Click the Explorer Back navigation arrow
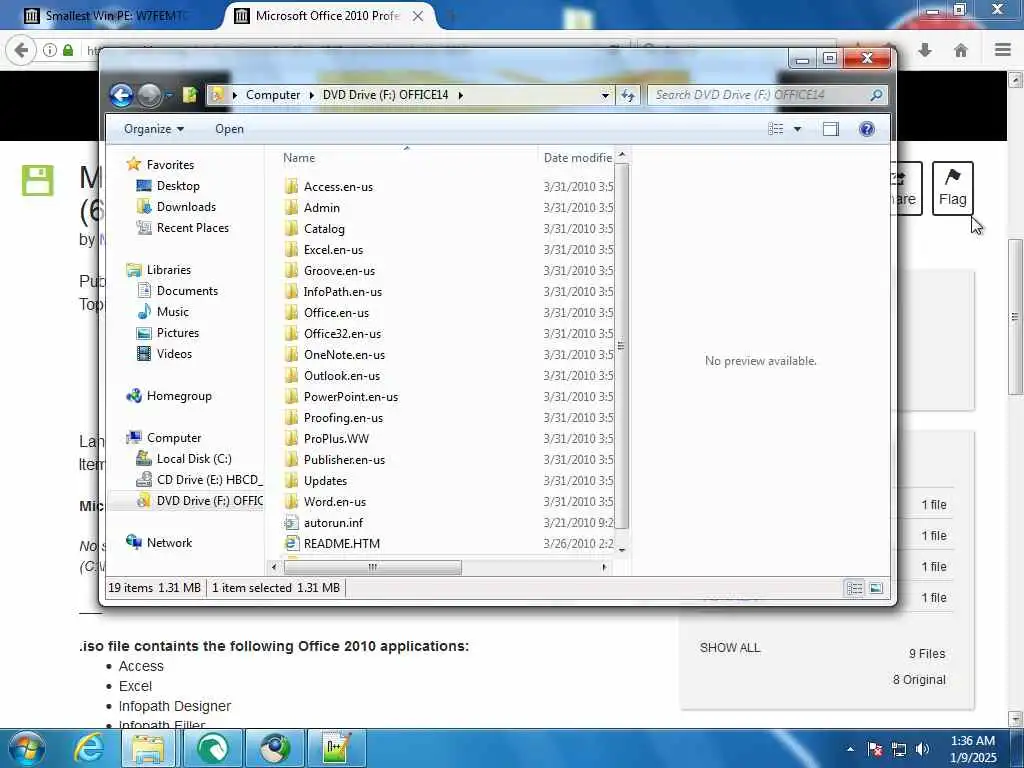The width and height of the screenshot is (1024, 768). coord(121,95)
